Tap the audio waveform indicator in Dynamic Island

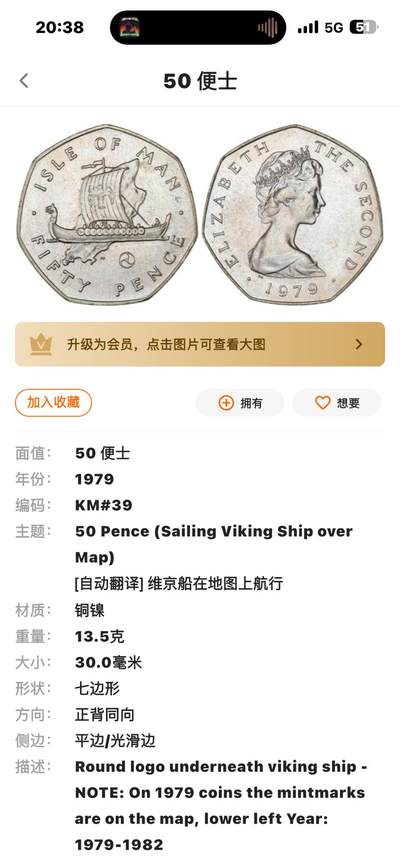tap(267, 27)
